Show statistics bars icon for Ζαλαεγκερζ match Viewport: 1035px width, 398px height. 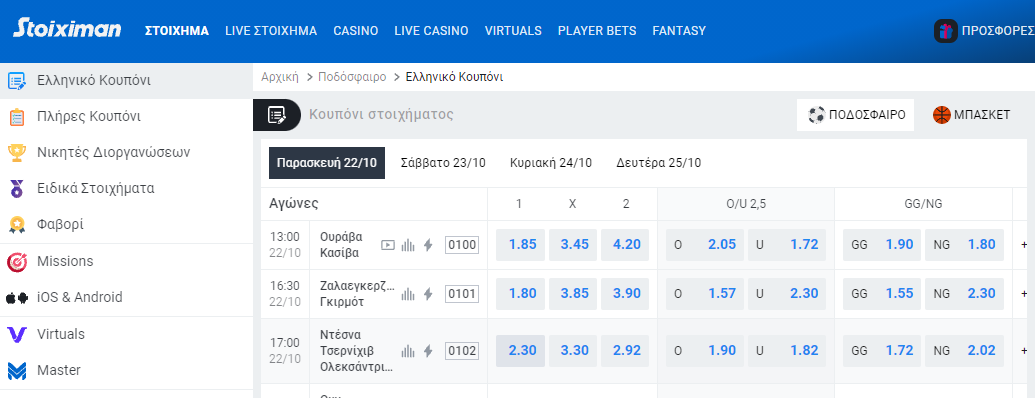click(x=409, y=294)
